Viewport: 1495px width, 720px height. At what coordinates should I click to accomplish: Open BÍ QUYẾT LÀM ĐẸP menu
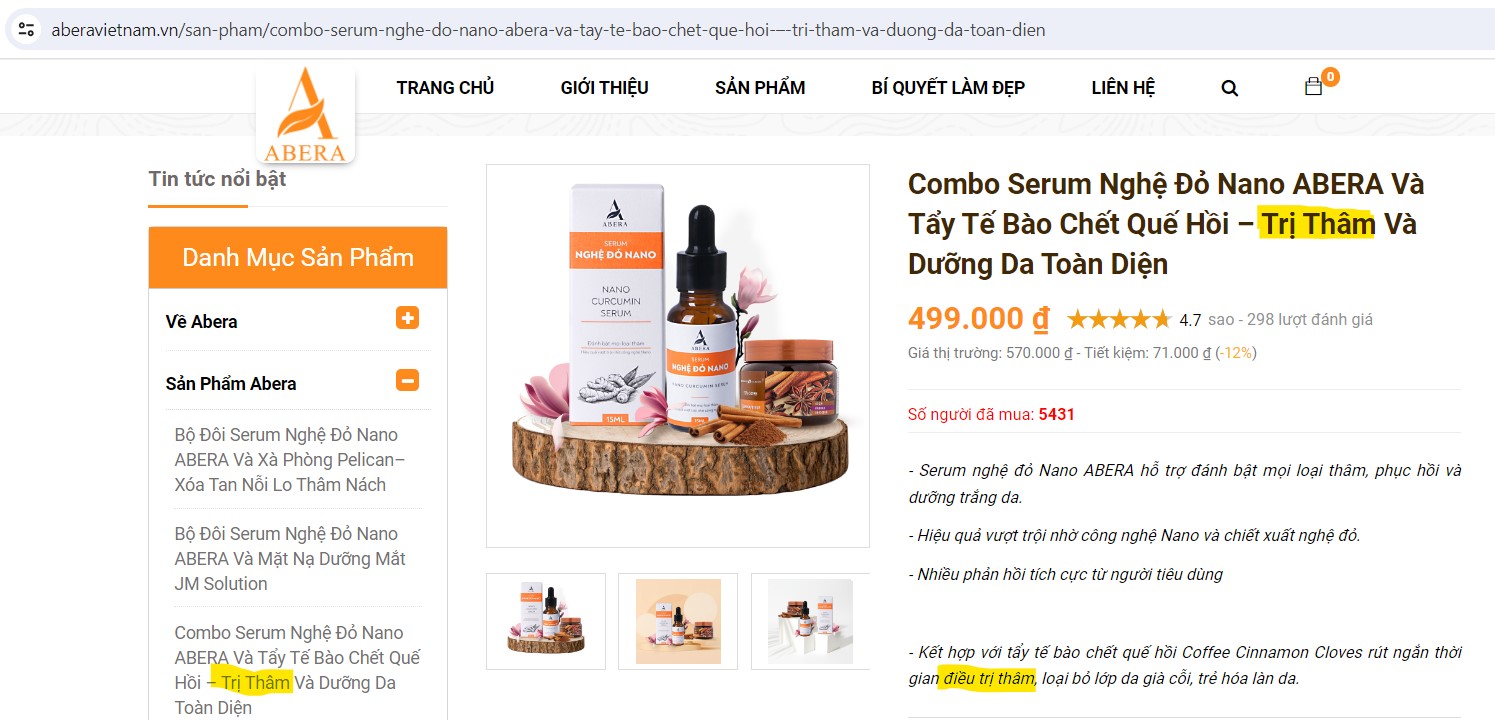[948, 88]
